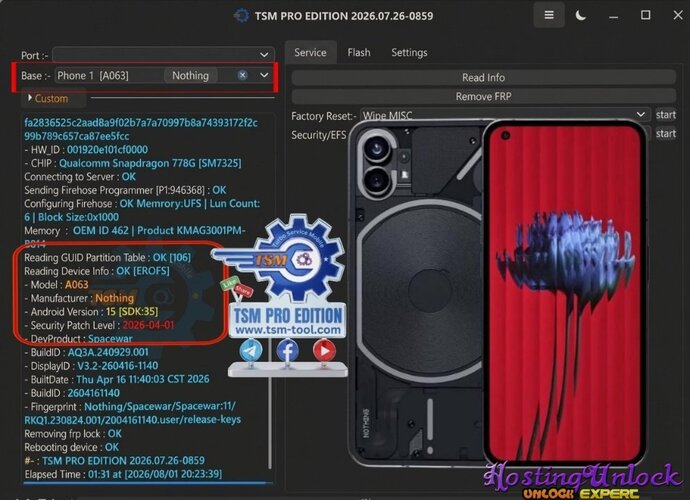Select the Connecting to Server OK line
Screen dimensions: 690x500
[x=80, y=176]
